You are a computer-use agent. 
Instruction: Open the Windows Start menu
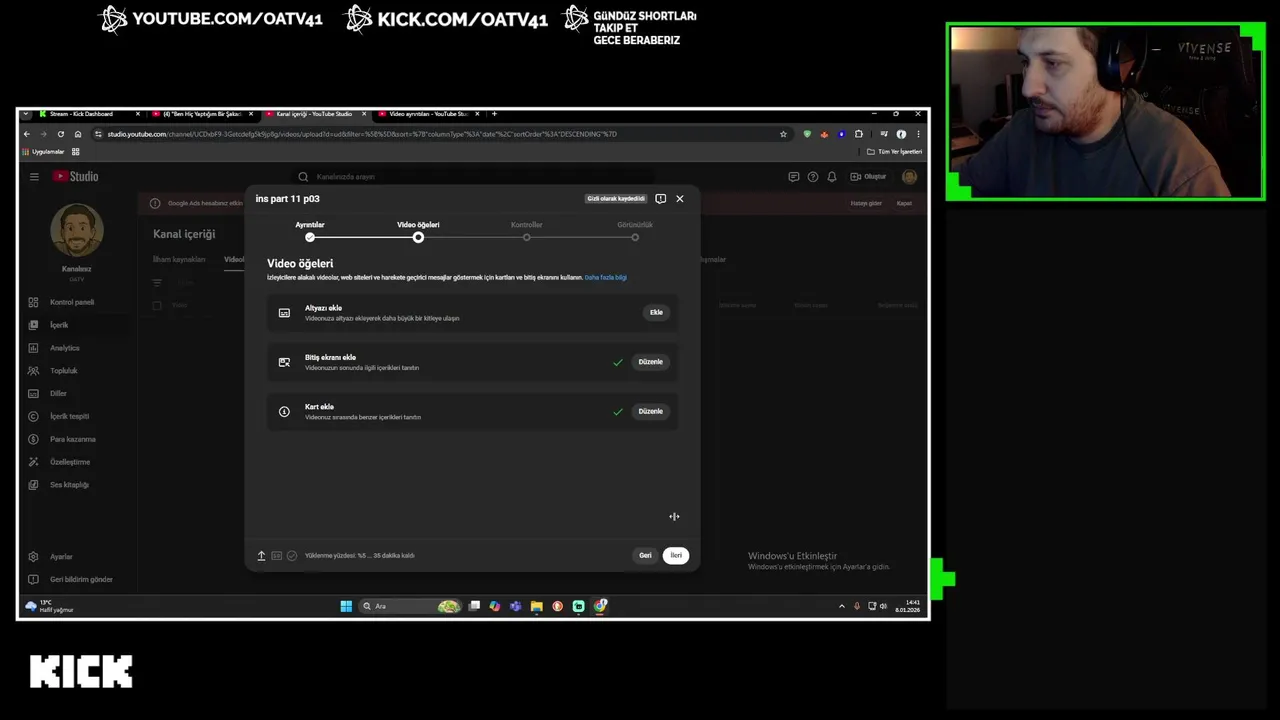pyautogui.click(x=346, y=606)
